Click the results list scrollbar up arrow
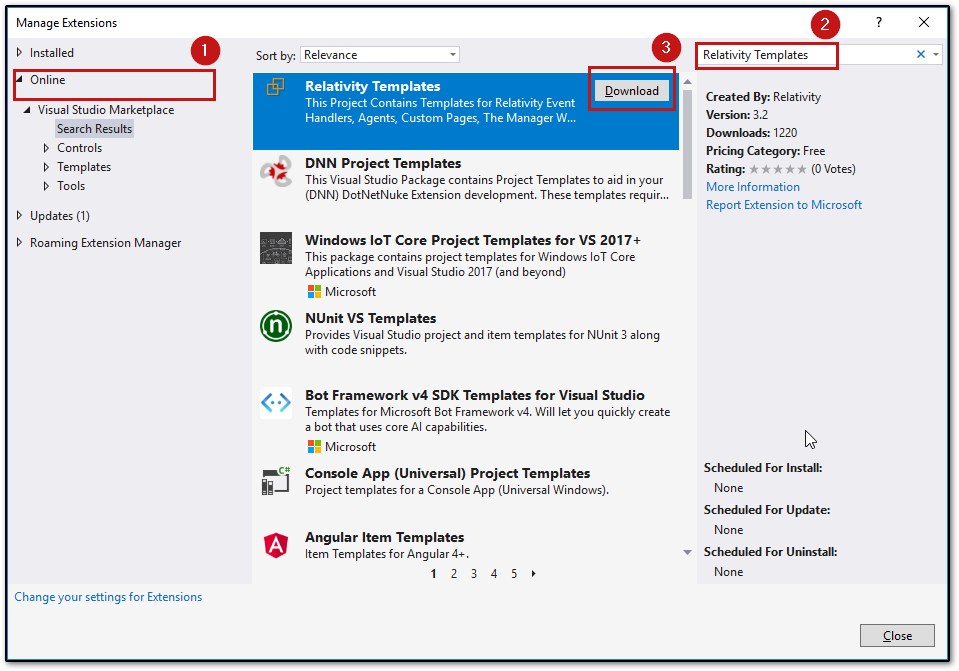 click(x=687, y=81)
